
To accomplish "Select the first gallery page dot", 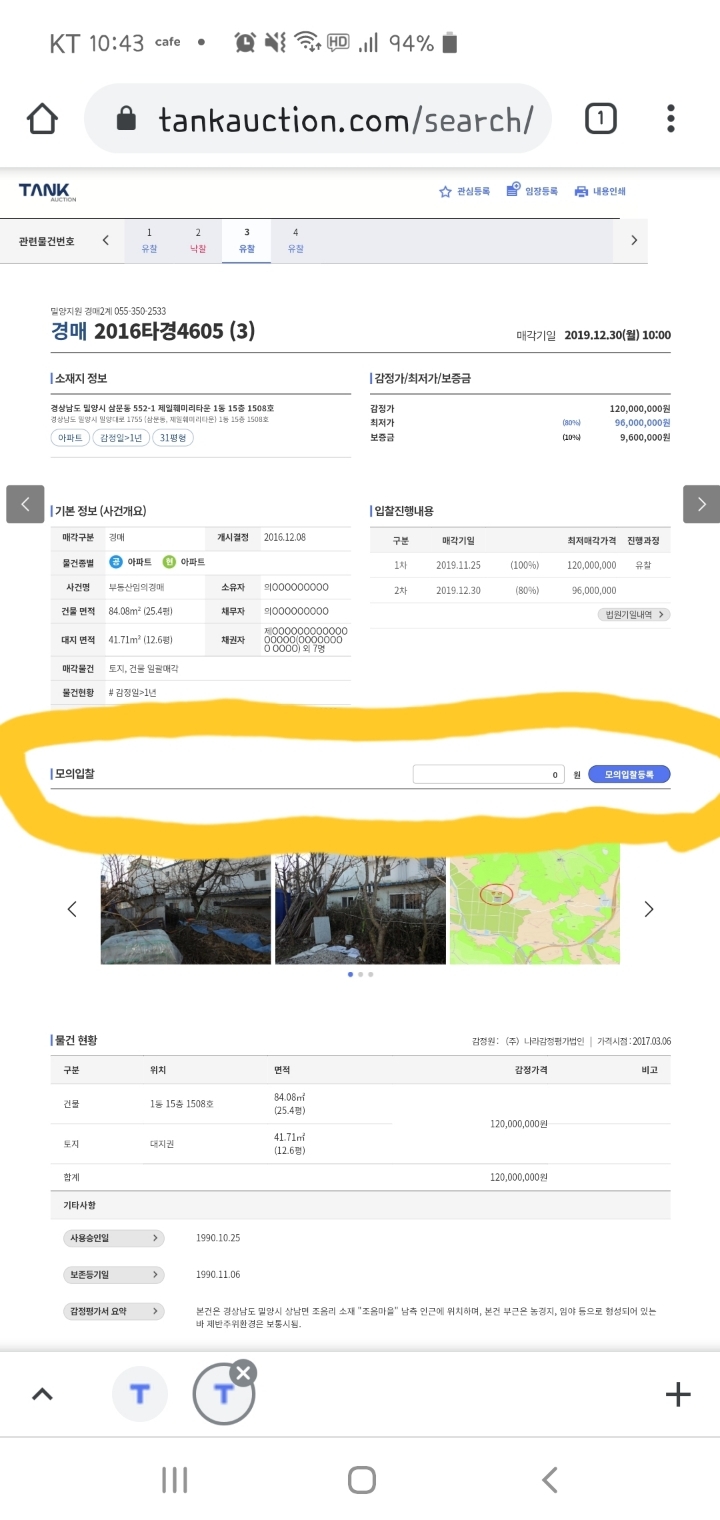I will click(x=349, y=974).
